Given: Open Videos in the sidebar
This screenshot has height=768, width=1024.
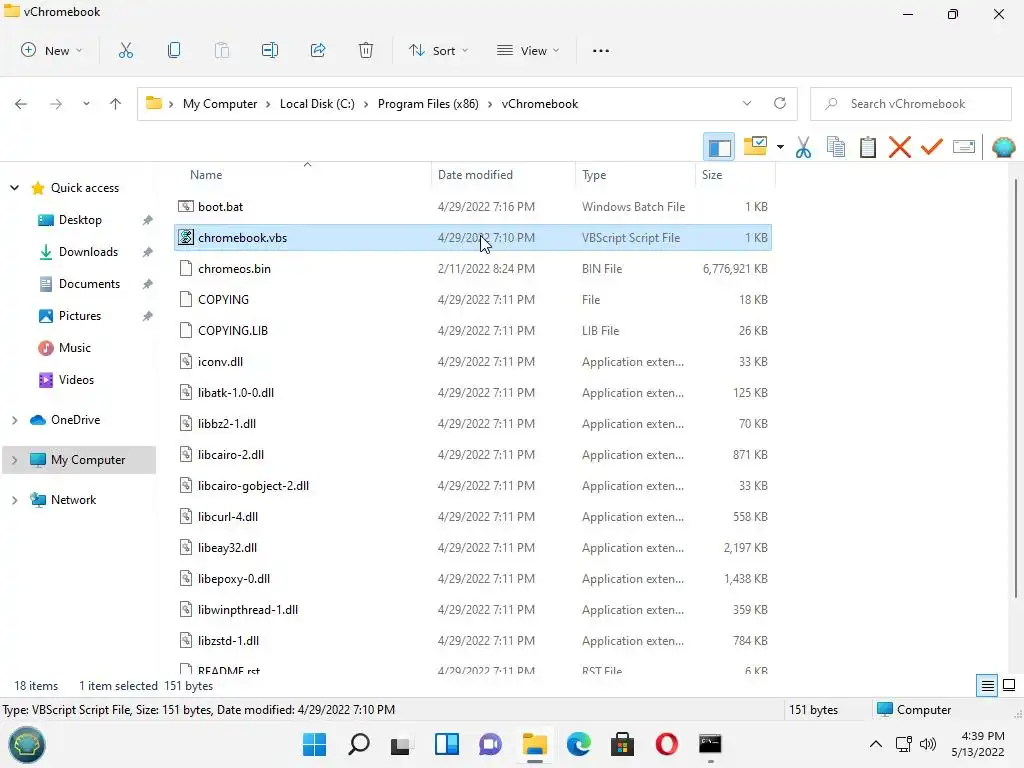Looking at the screenshot, I should [x=76, y=380].
